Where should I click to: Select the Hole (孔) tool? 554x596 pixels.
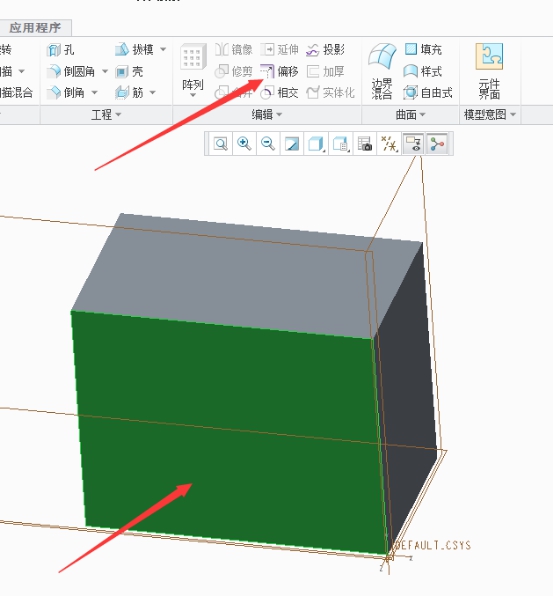[60, 49]
